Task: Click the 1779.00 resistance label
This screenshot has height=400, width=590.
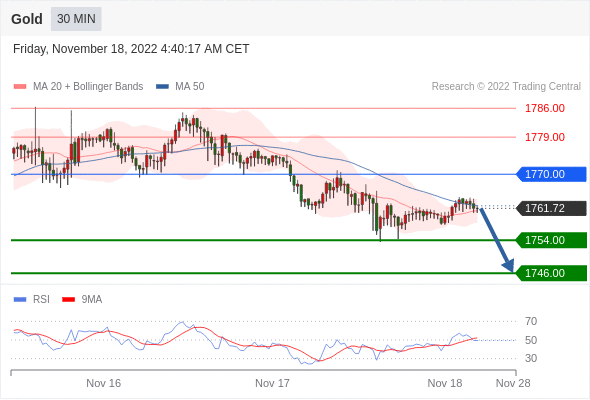Action: pyautogui.click(x=545, y=137)
